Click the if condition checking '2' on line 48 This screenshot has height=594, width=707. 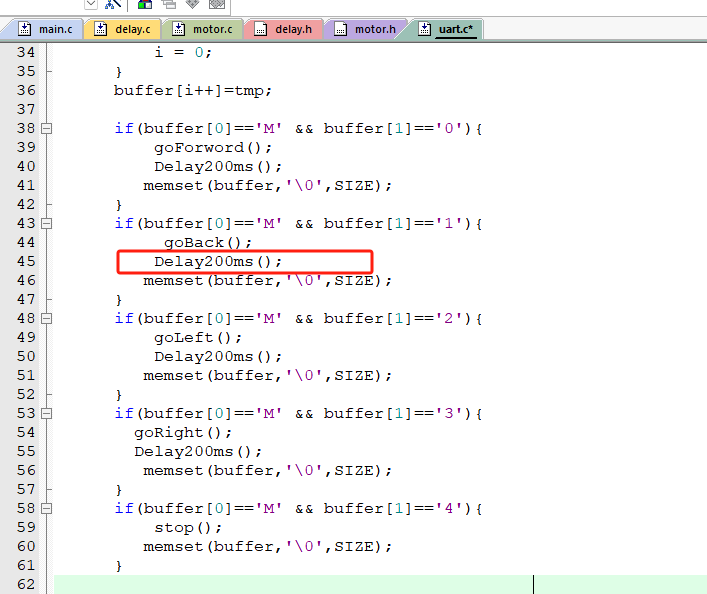pyautogui.click(x=298, y=319)
